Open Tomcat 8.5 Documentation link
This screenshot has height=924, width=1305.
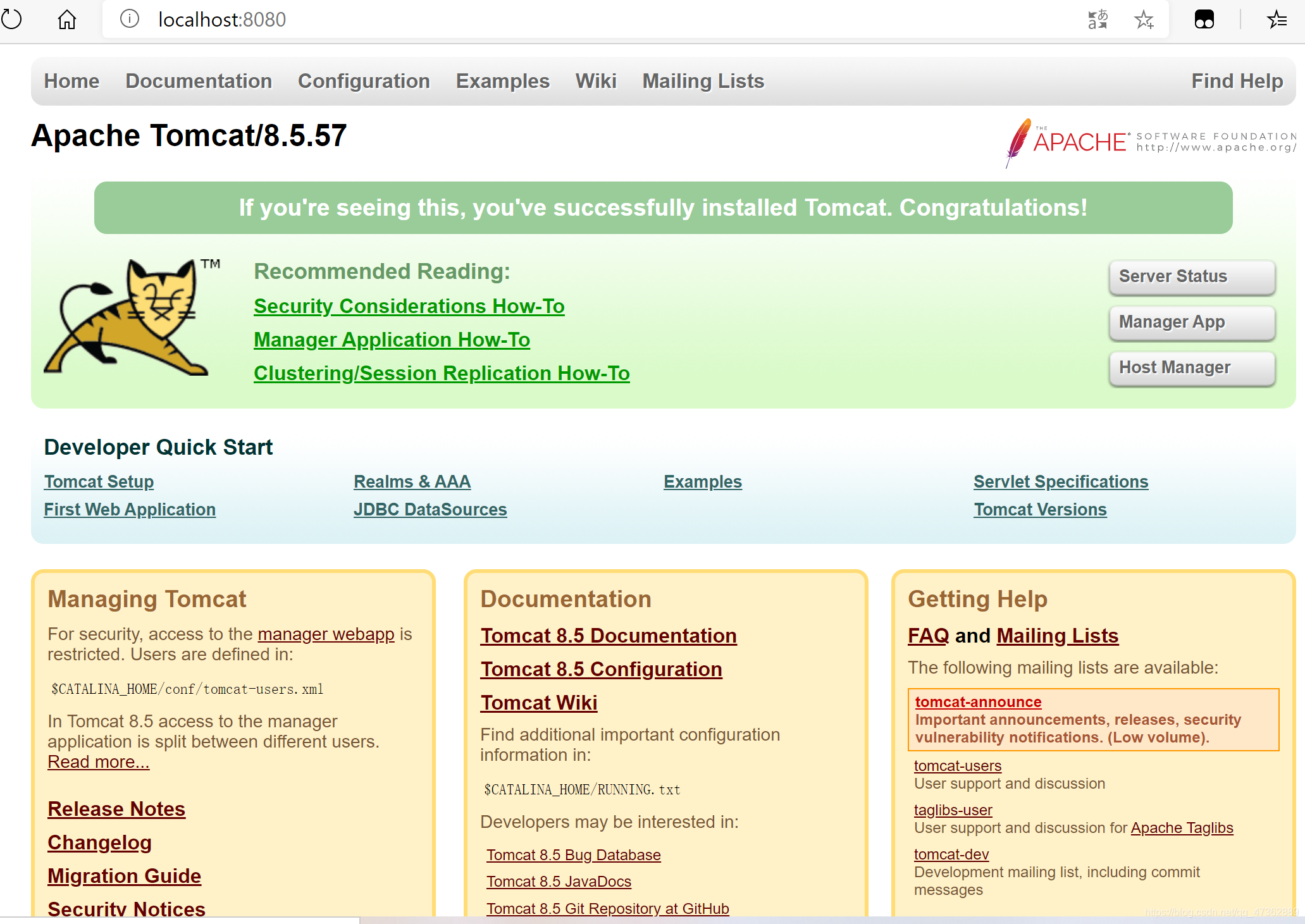609,636
